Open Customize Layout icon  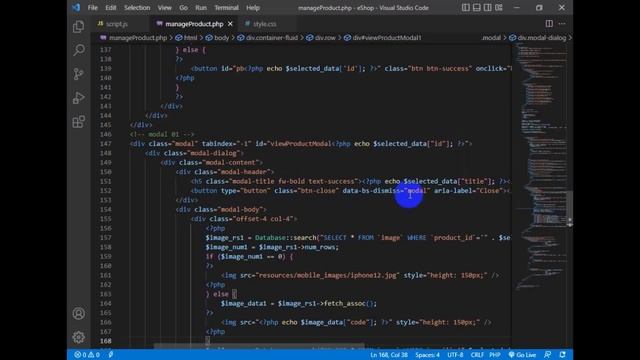tap(499, 7)
